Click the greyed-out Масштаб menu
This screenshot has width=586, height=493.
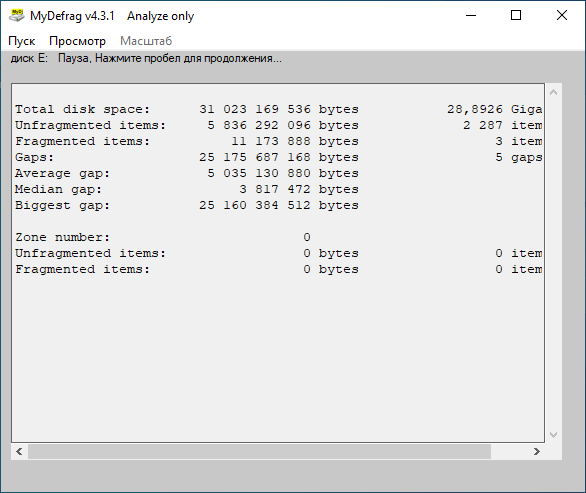(x=146, y=41)
